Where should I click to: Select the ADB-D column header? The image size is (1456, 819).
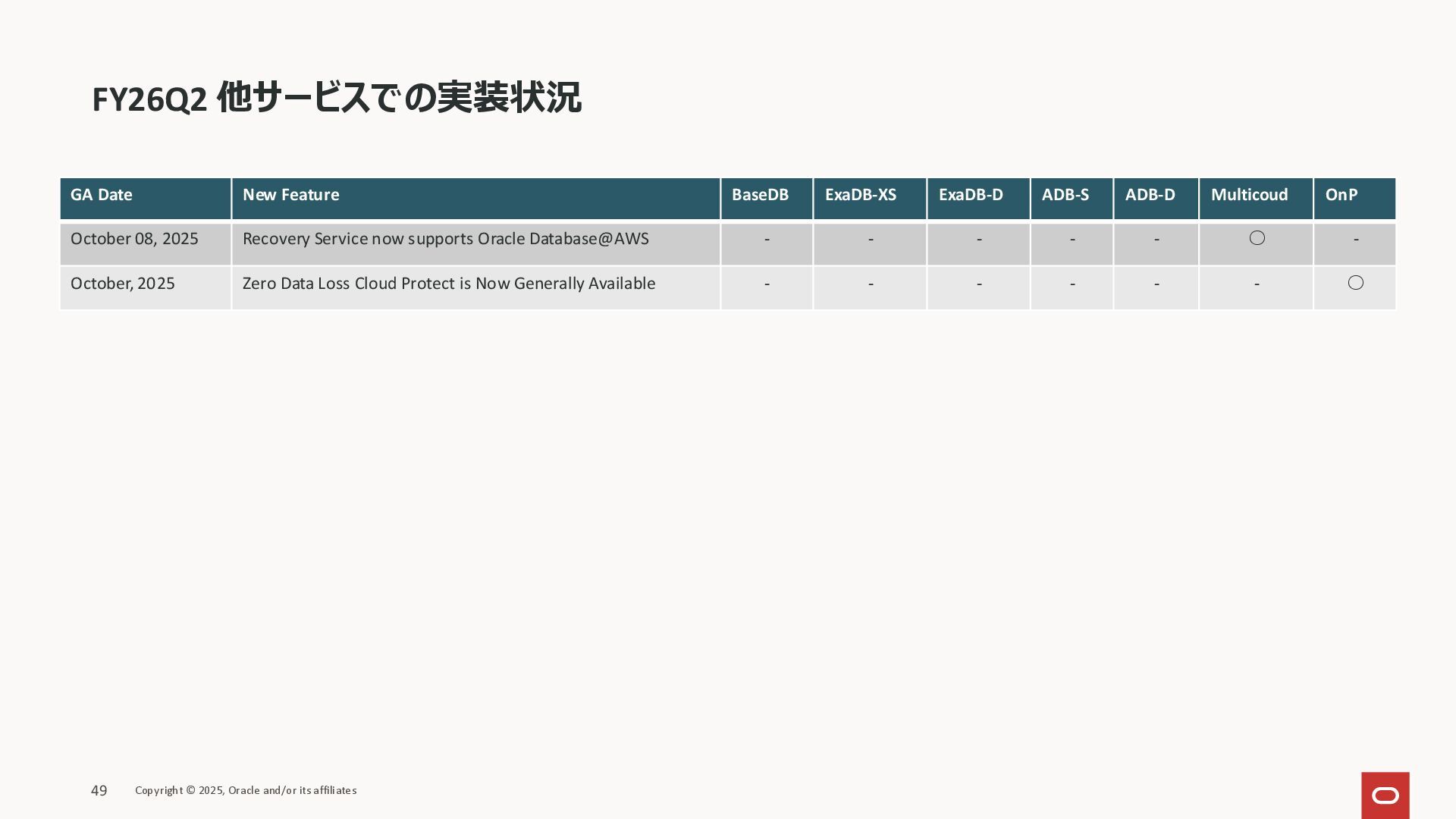pyautogui.click(x=1150, y=195)
